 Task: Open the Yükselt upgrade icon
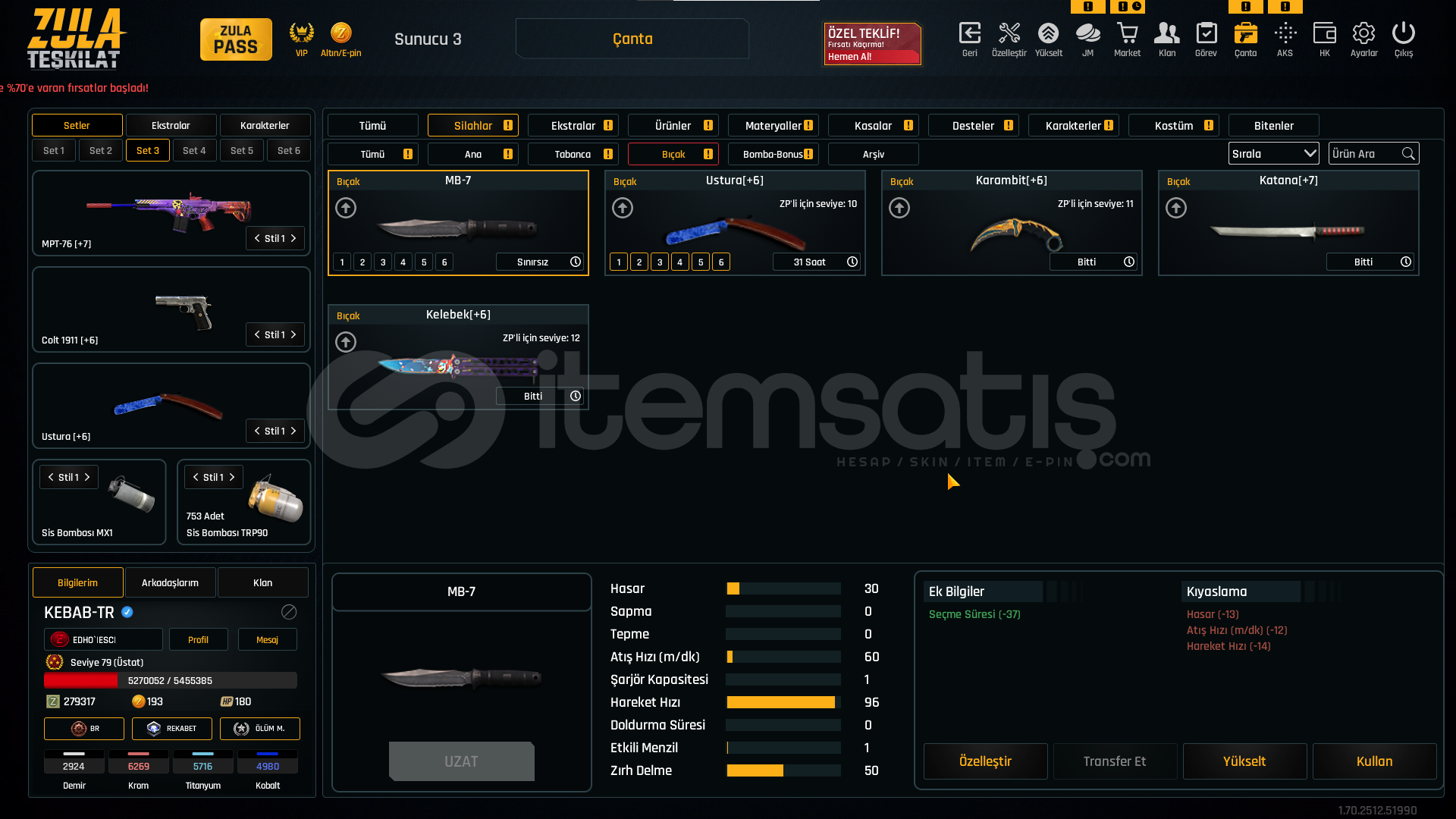point(1048,33)
